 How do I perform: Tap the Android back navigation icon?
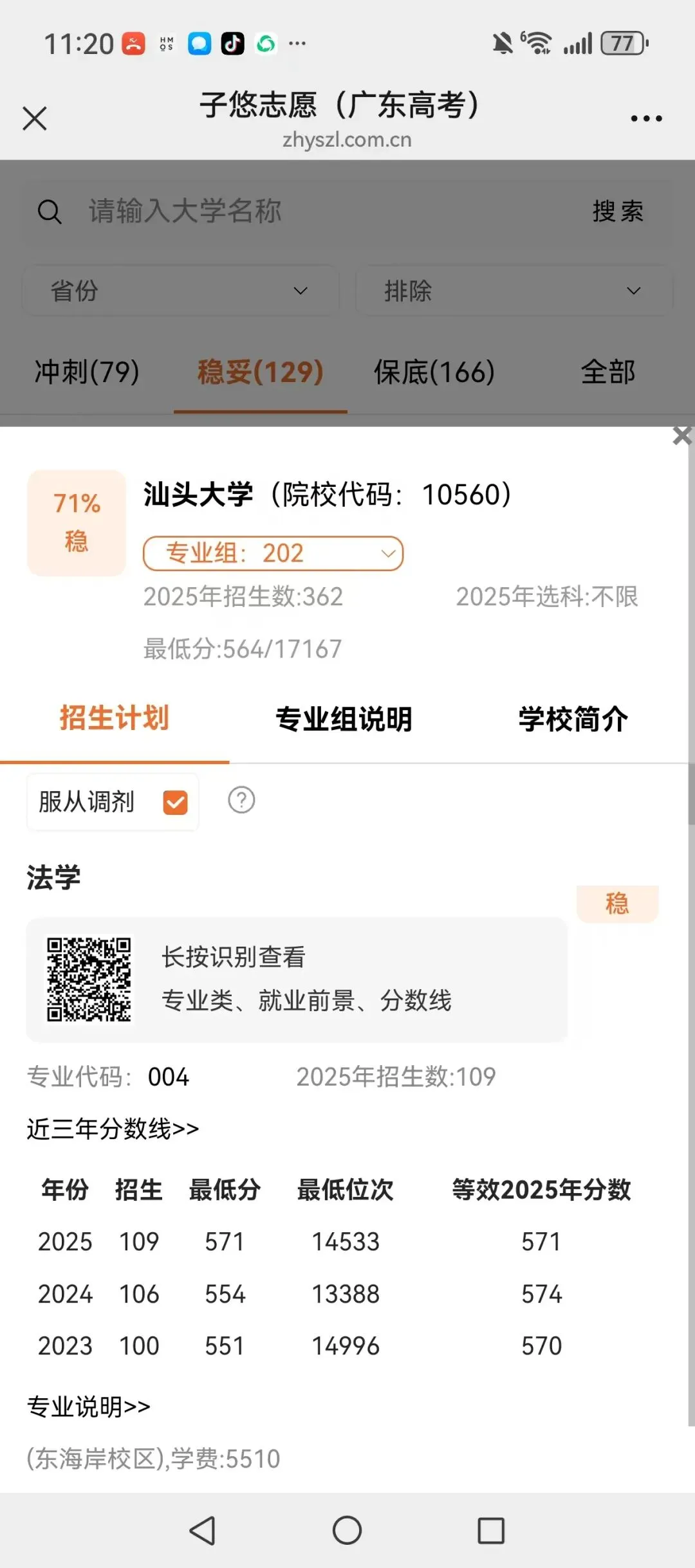point(203,1530)
